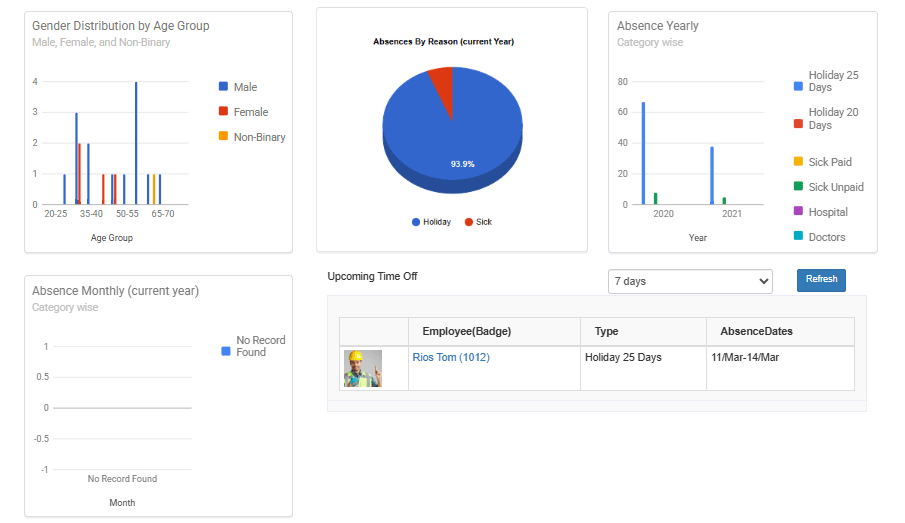905x523 pixels.
Task: Click the Male legend blue square
Action: tap(223, 87)
